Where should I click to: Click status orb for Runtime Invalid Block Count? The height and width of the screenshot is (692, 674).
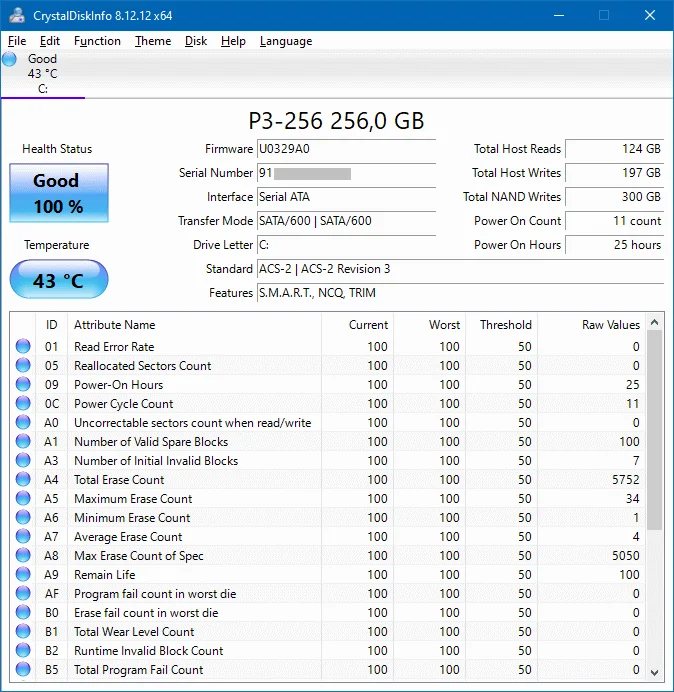(23, 650)
